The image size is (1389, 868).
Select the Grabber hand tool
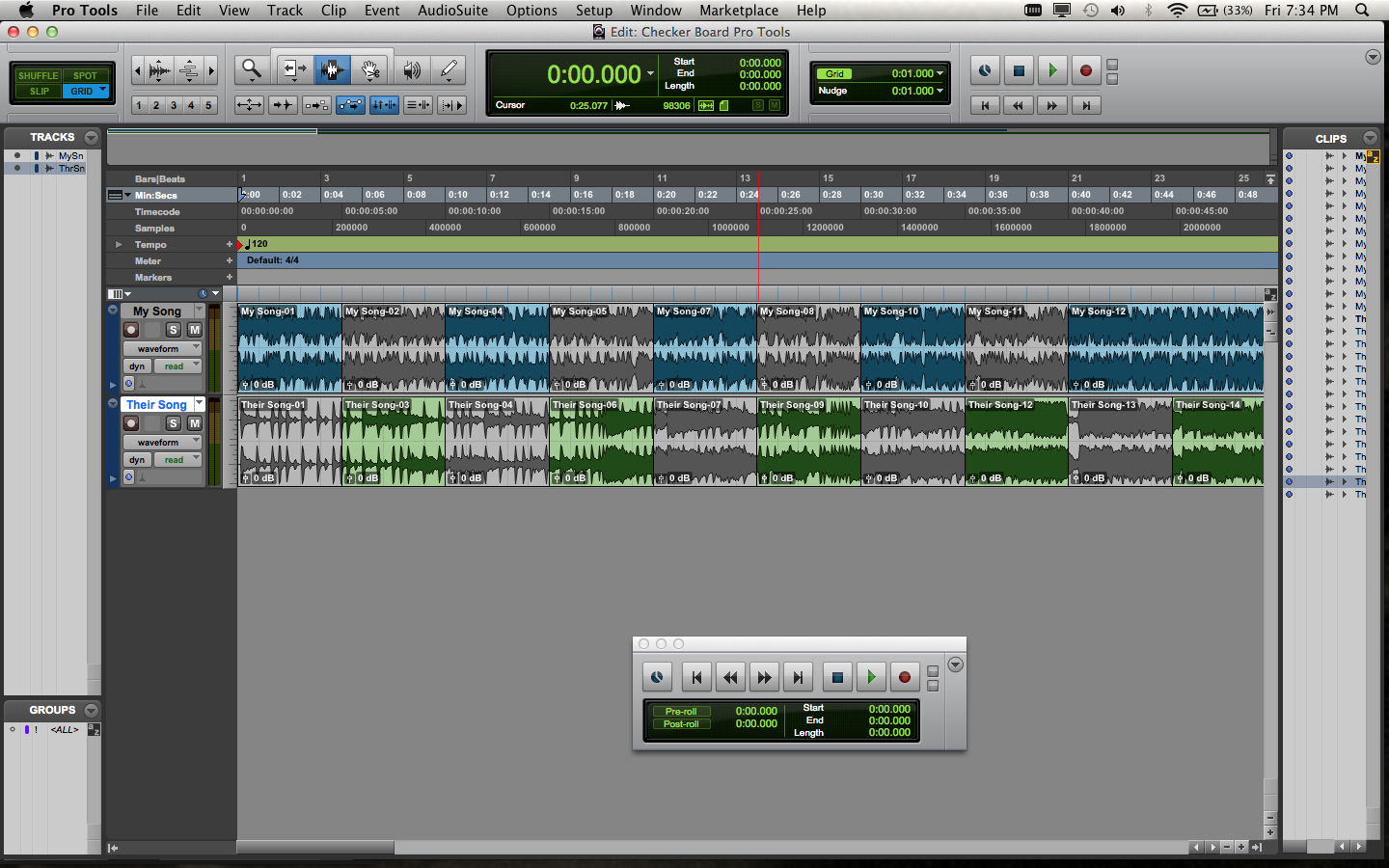[x=370, y=69]
